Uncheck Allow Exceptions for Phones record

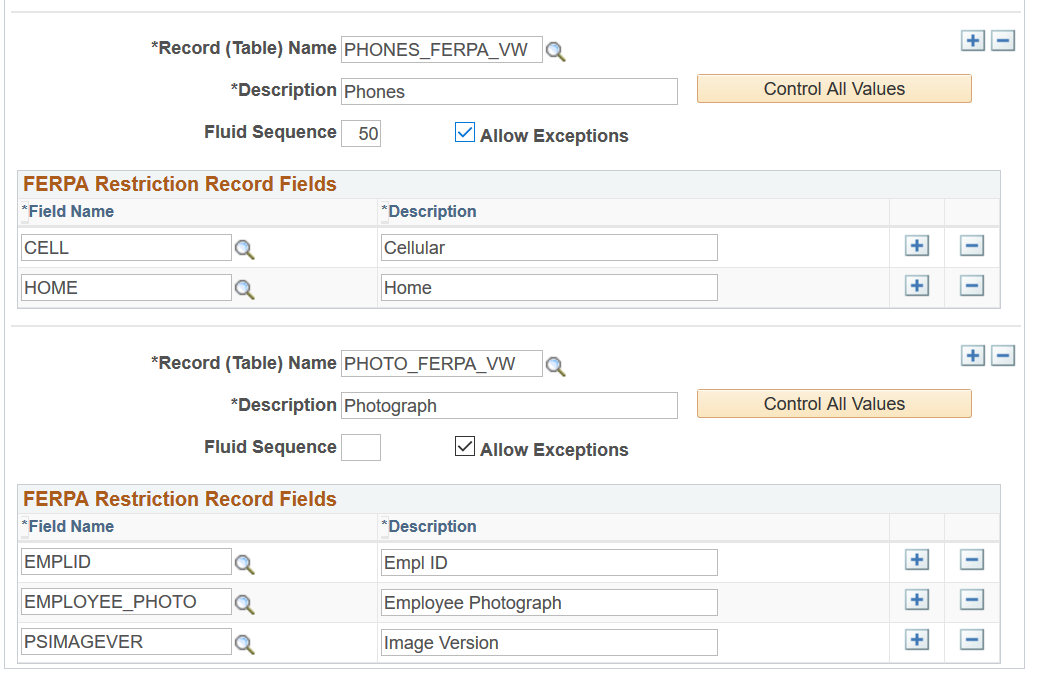click(x=465, y=132)
